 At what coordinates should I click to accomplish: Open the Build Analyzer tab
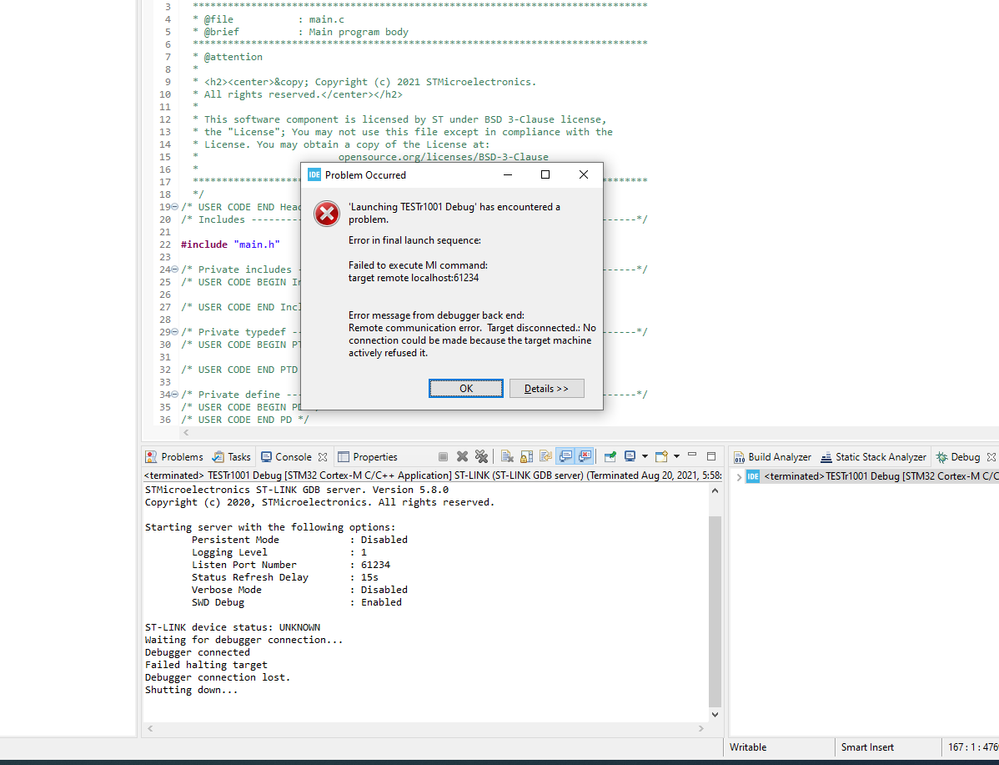coord(772,457)
